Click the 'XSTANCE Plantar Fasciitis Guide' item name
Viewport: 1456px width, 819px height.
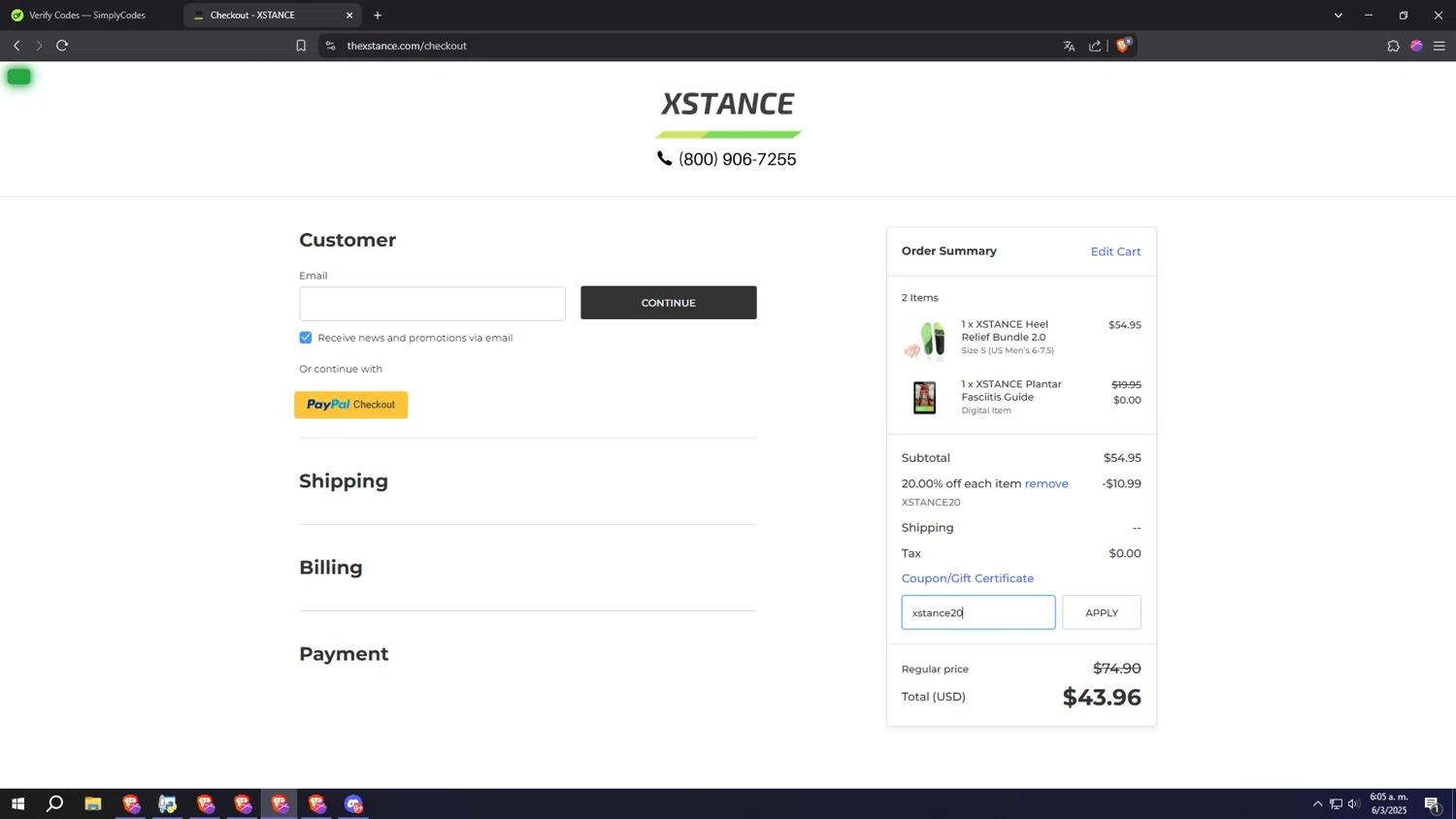[x=1011, y=390]
